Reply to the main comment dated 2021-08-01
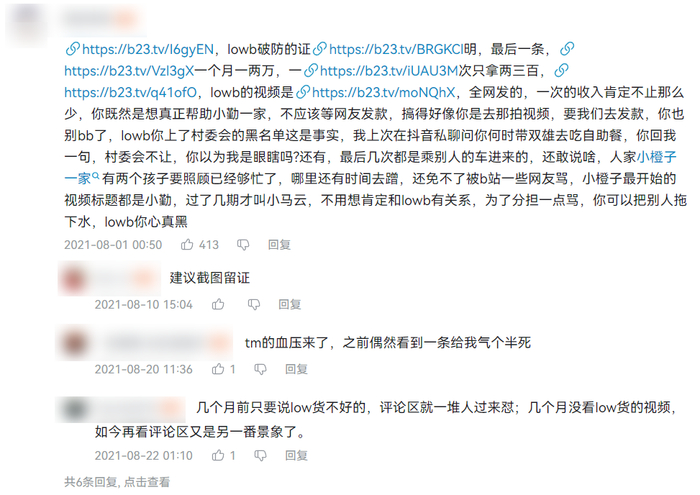This screenshot has height=495, width=700. [279, 245]
